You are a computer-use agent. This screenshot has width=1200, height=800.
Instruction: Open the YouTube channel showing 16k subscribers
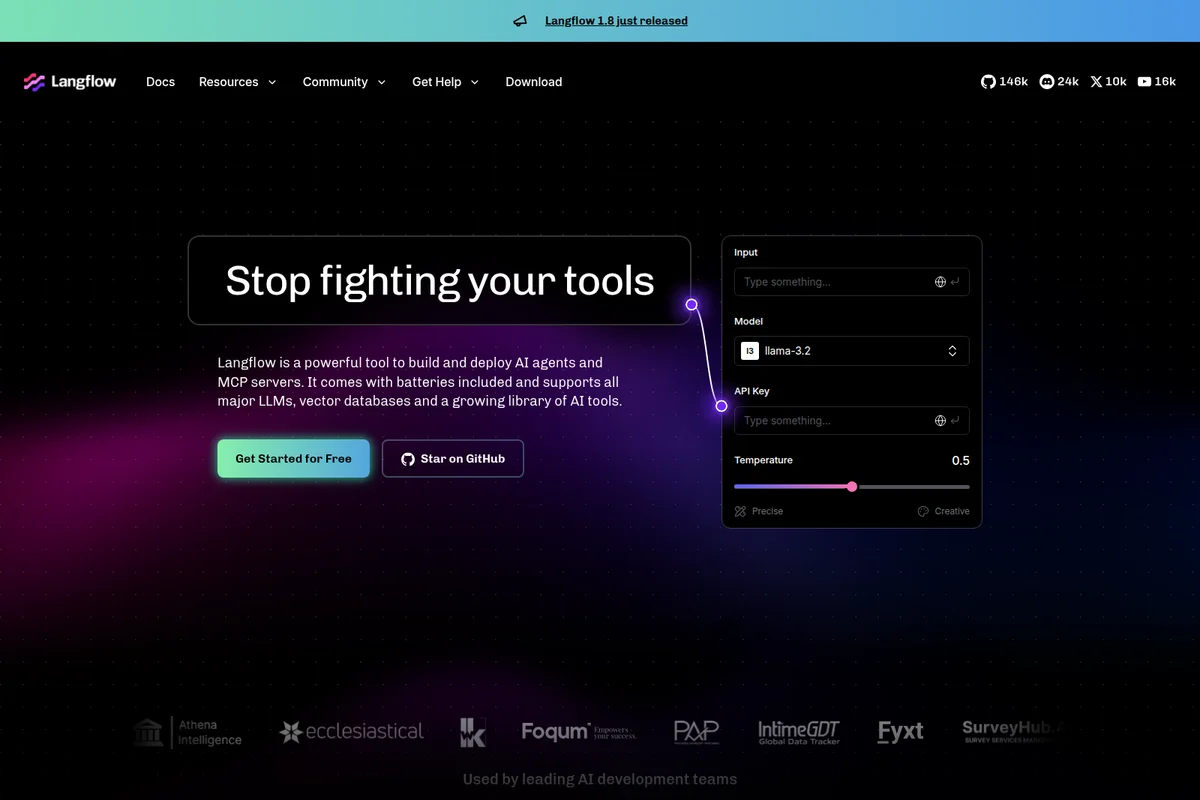pyautogui.click(x=1156, y=81)
